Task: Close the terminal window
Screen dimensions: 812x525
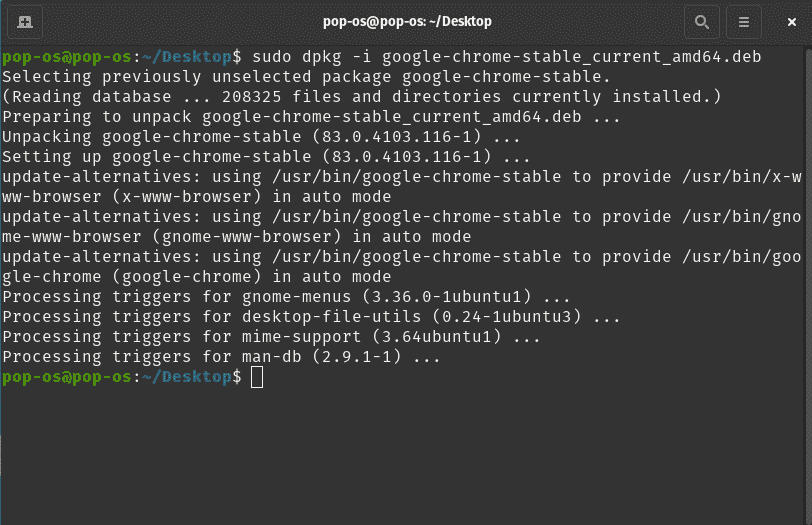Action: 791,22
